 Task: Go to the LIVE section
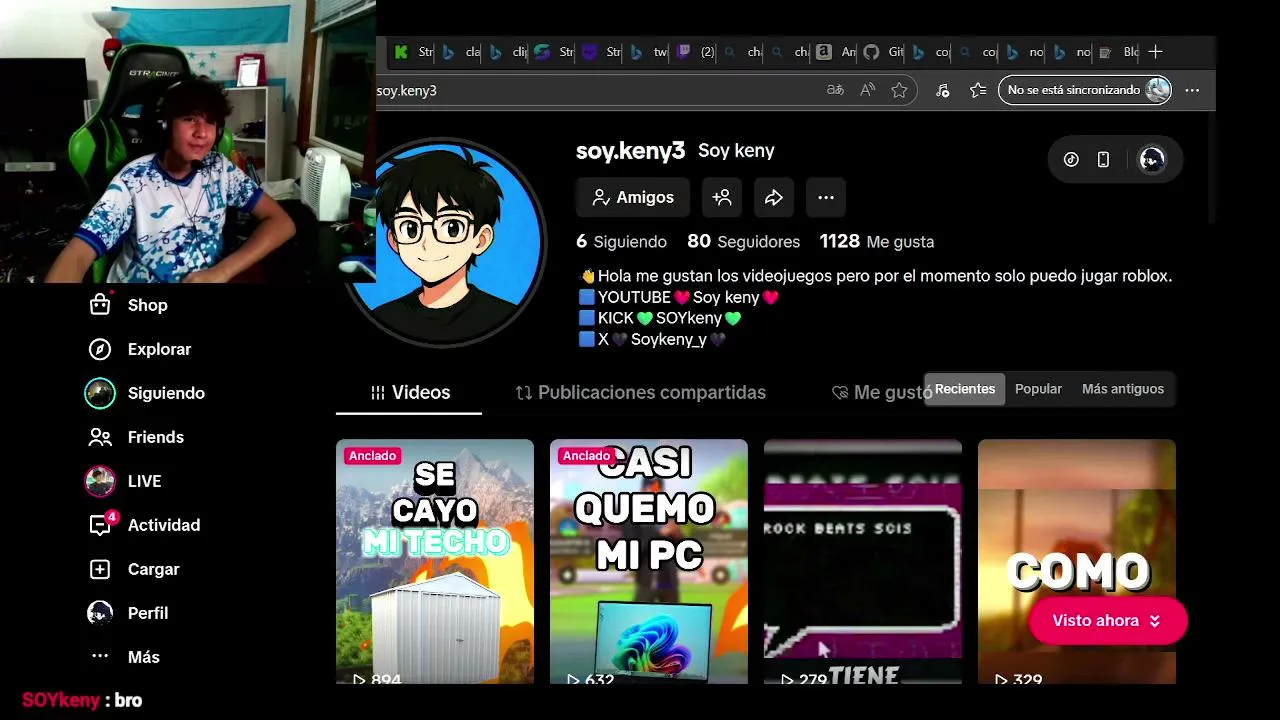pos(123,481)
